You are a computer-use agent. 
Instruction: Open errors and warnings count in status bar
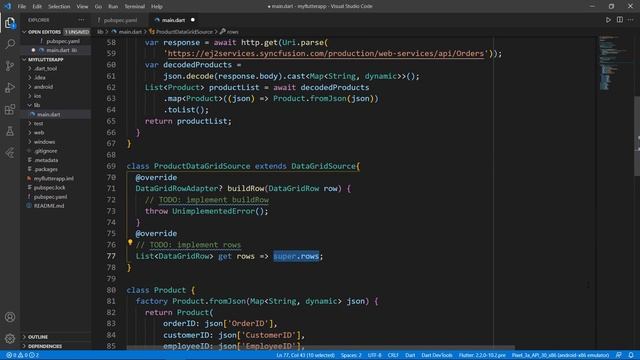pos(22,355)
